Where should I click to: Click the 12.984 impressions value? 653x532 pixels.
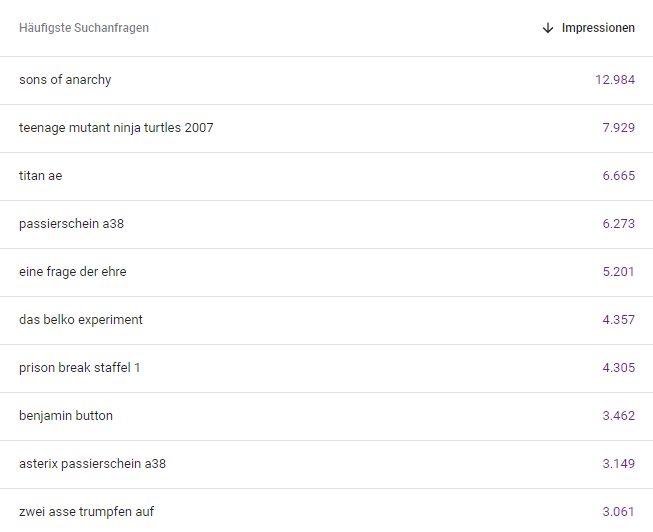(x=615, y=80)
